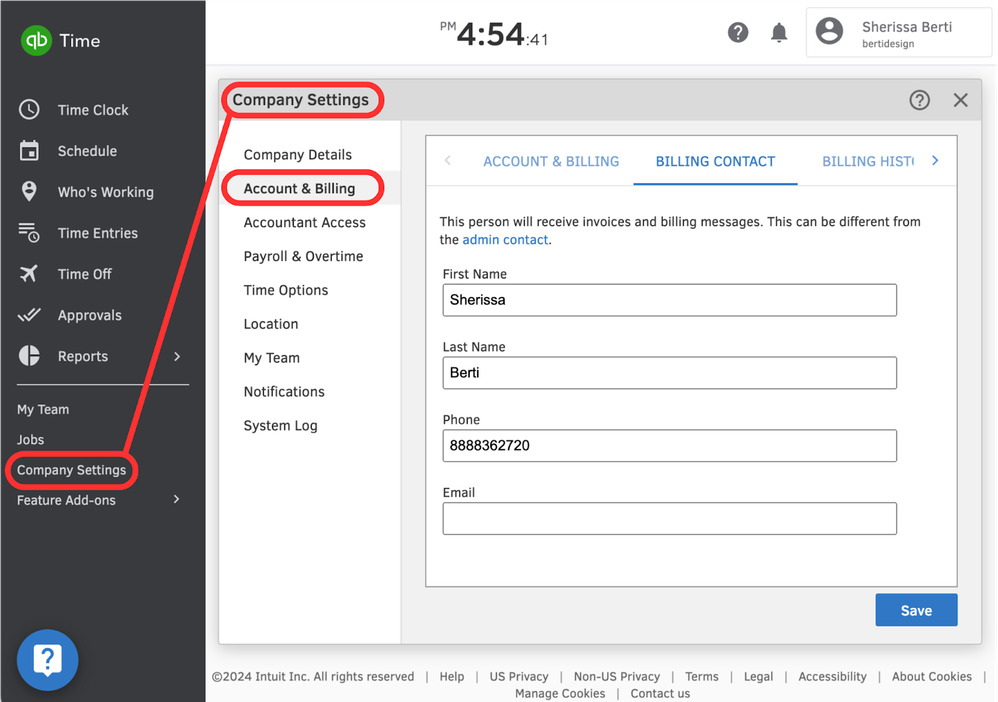Open My Team in left sidebar
Viewport: 998px width, 702px height.
point(43,409)
